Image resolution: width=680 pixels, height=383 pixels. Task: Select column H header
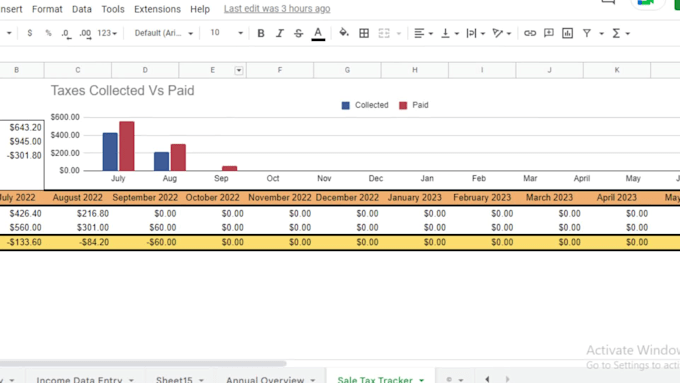click(x=415, y=70)
